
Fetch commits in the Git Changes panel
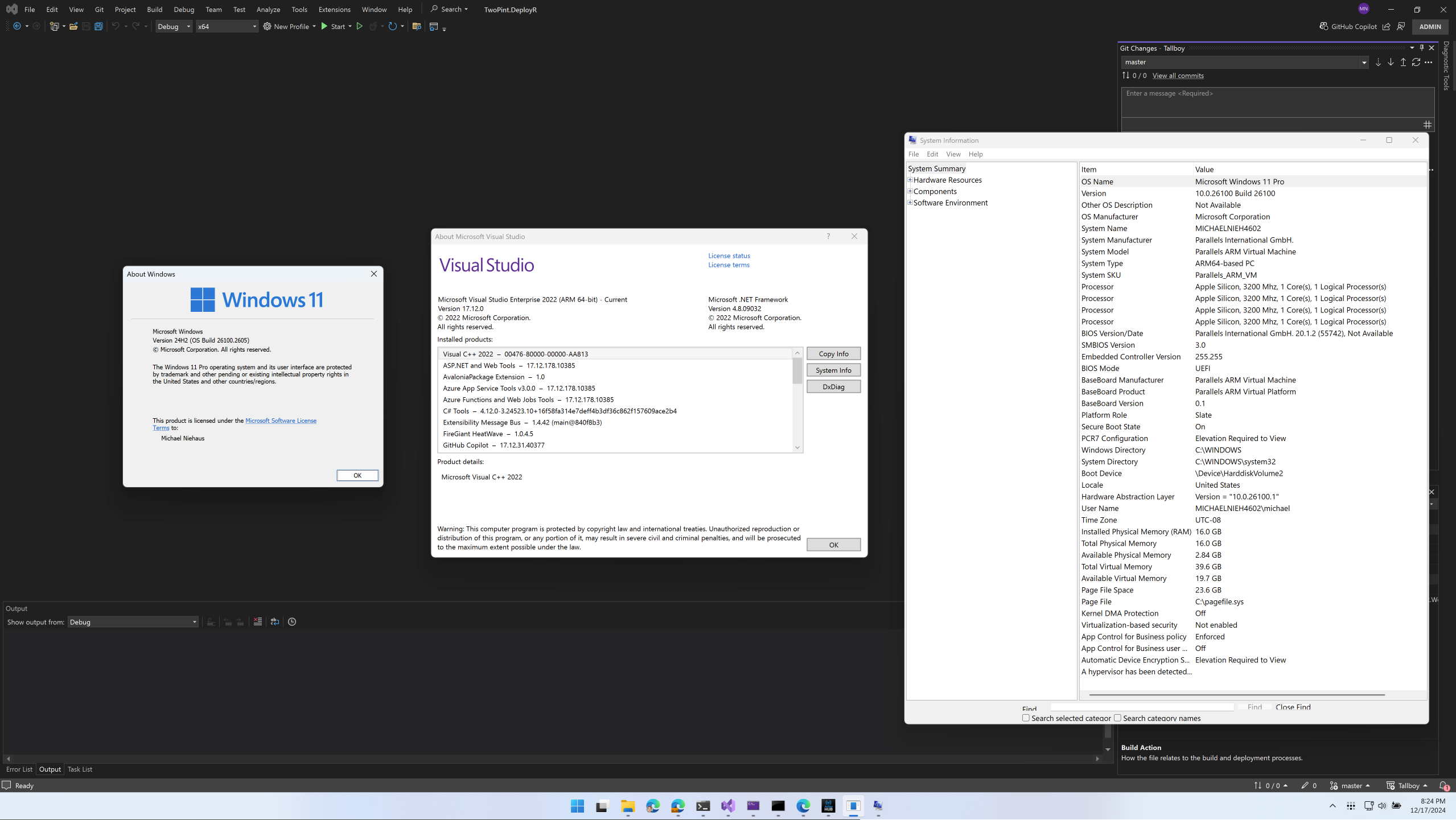[x=1378, y=62]
